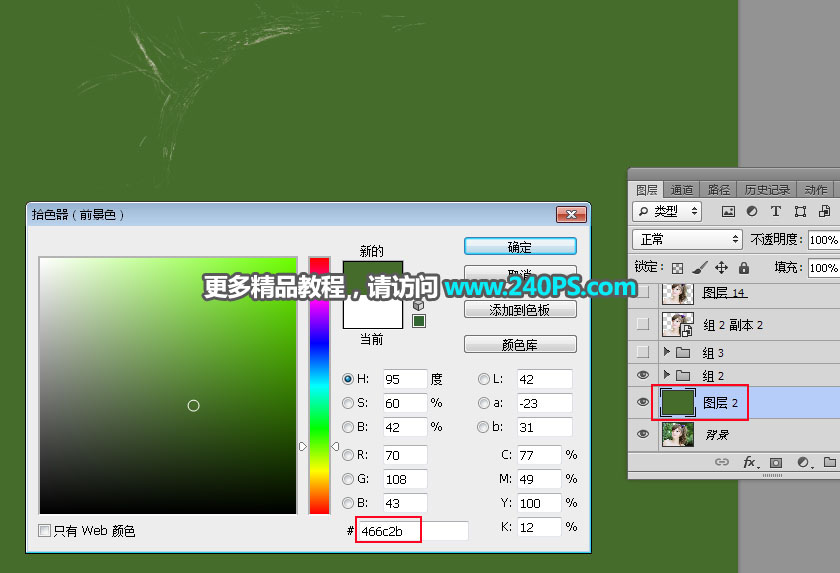840x573 pixels.
Task: Click the H value field 95
Action: pos(405,379)
